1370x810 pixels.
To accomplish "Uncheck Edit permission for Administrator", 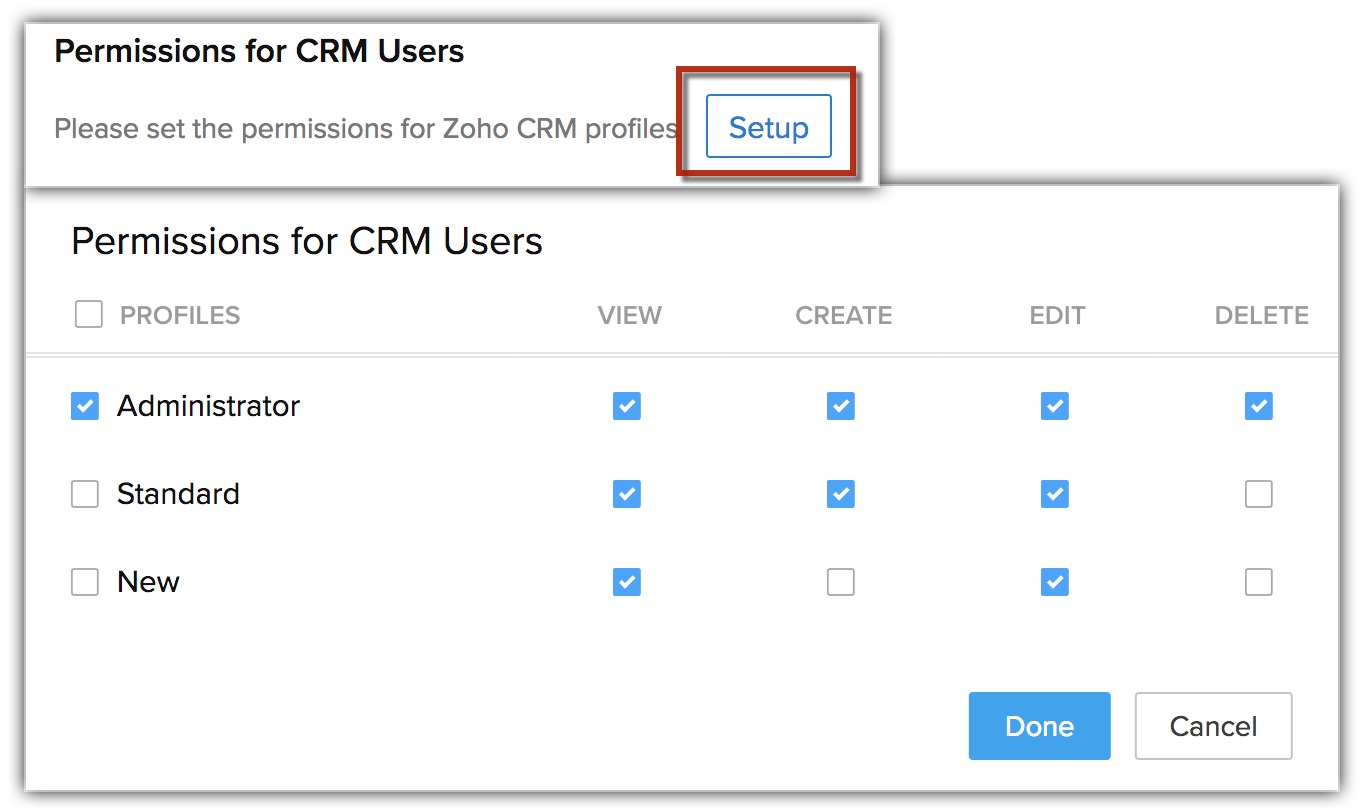I will tap(1055, 406).
